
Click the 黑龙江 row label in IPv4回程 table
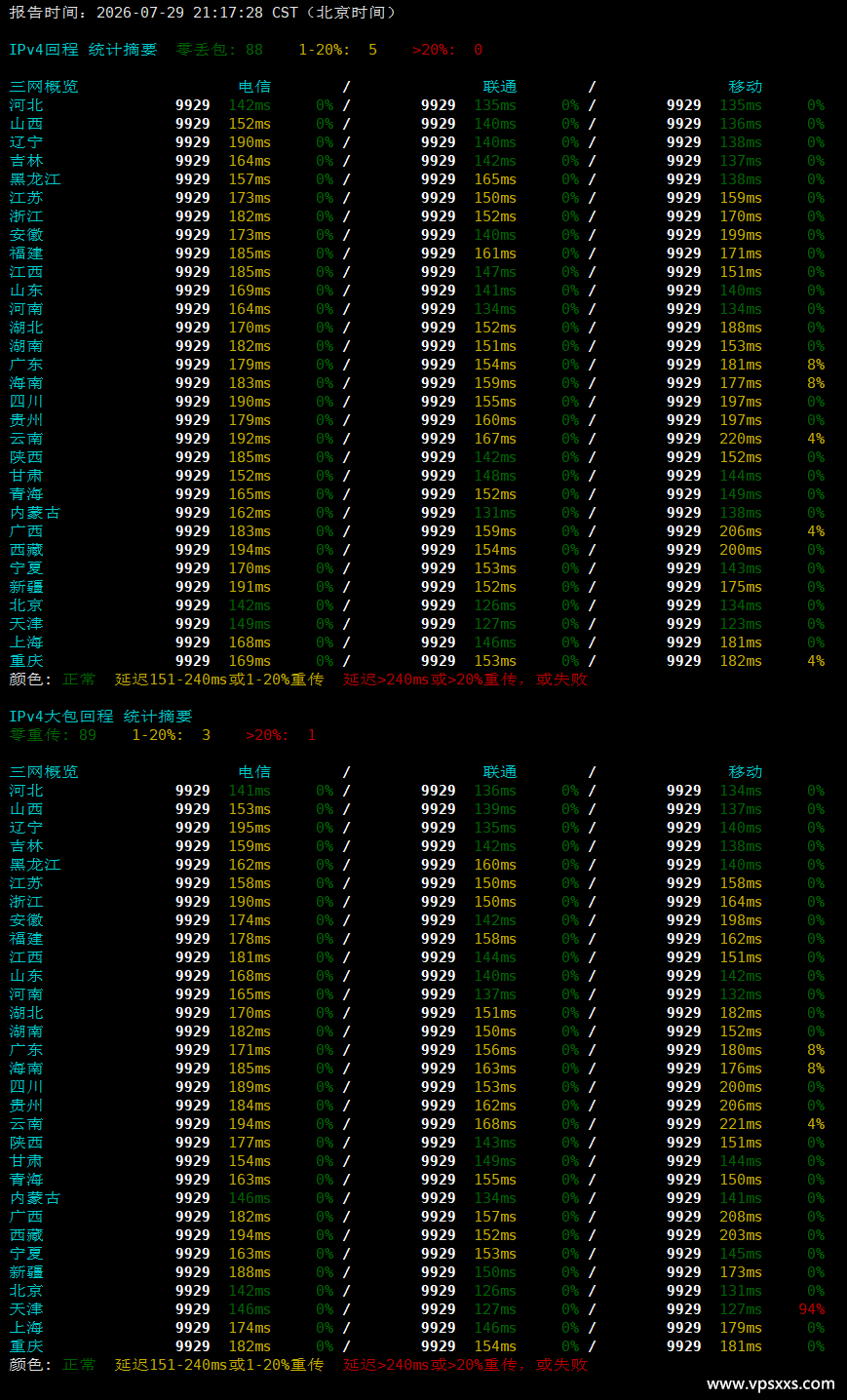[35, 179]
